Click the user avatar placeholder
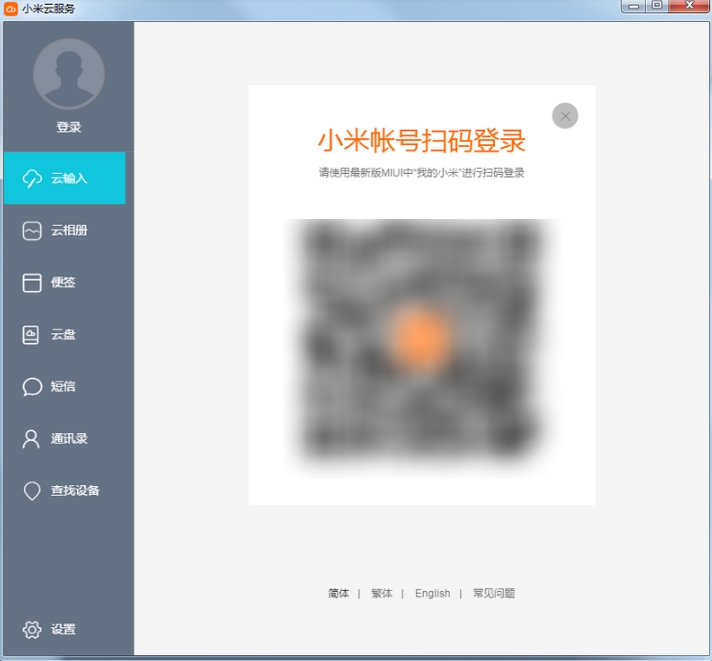712x661 pixels. click(69, 74)
